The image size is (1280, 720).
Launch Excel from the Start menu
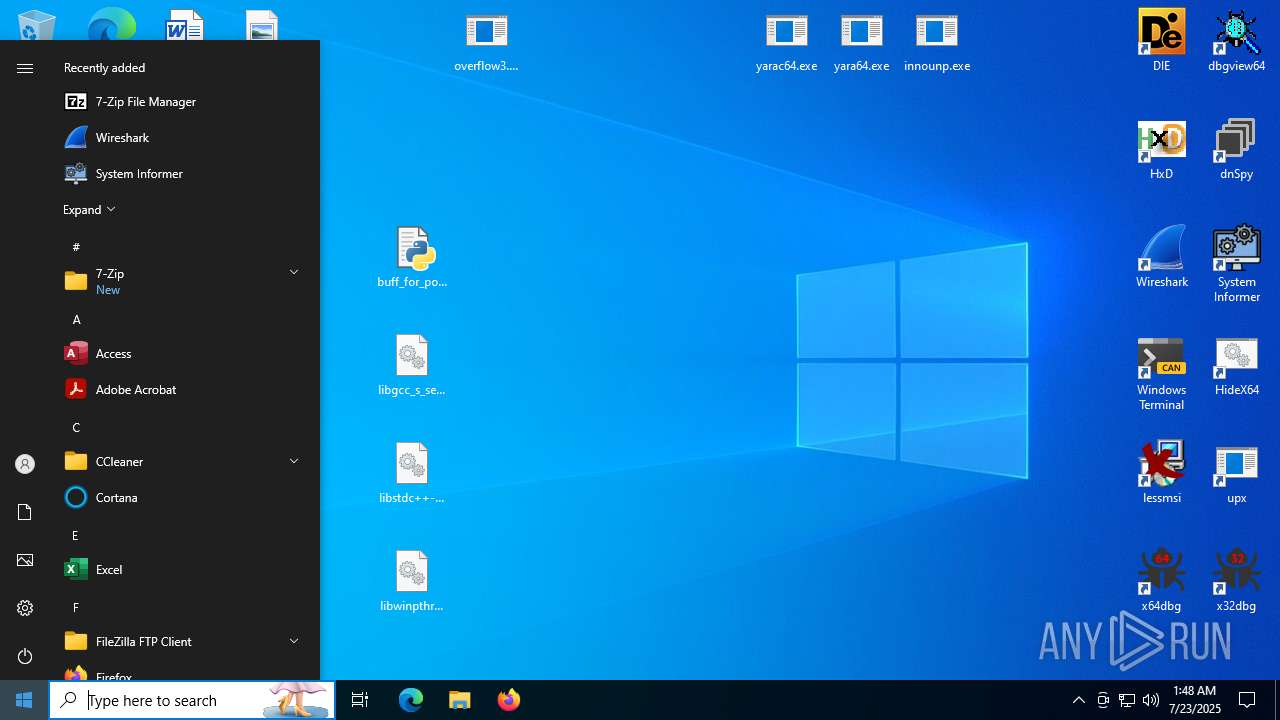(x=184, y=569)
